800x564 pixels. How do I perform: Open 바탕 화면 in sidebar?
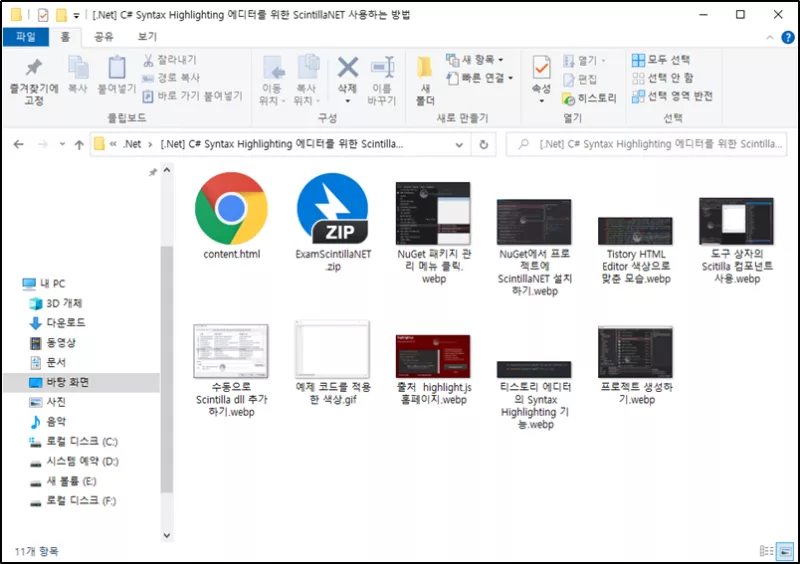[82, 382]
